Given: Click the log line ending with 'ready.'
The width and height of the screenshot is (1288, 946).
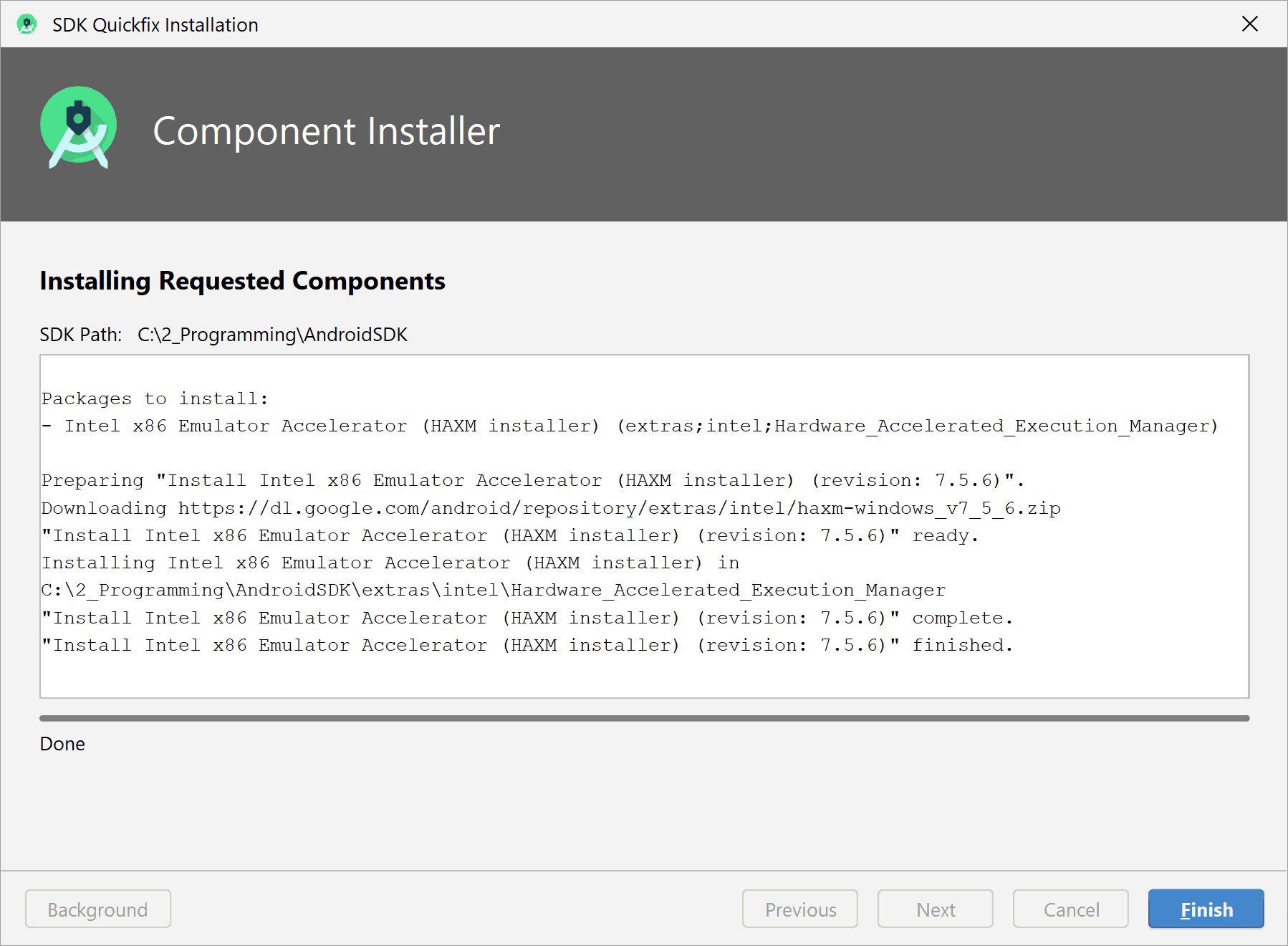Looking at the screenshot, I should 510,535.
